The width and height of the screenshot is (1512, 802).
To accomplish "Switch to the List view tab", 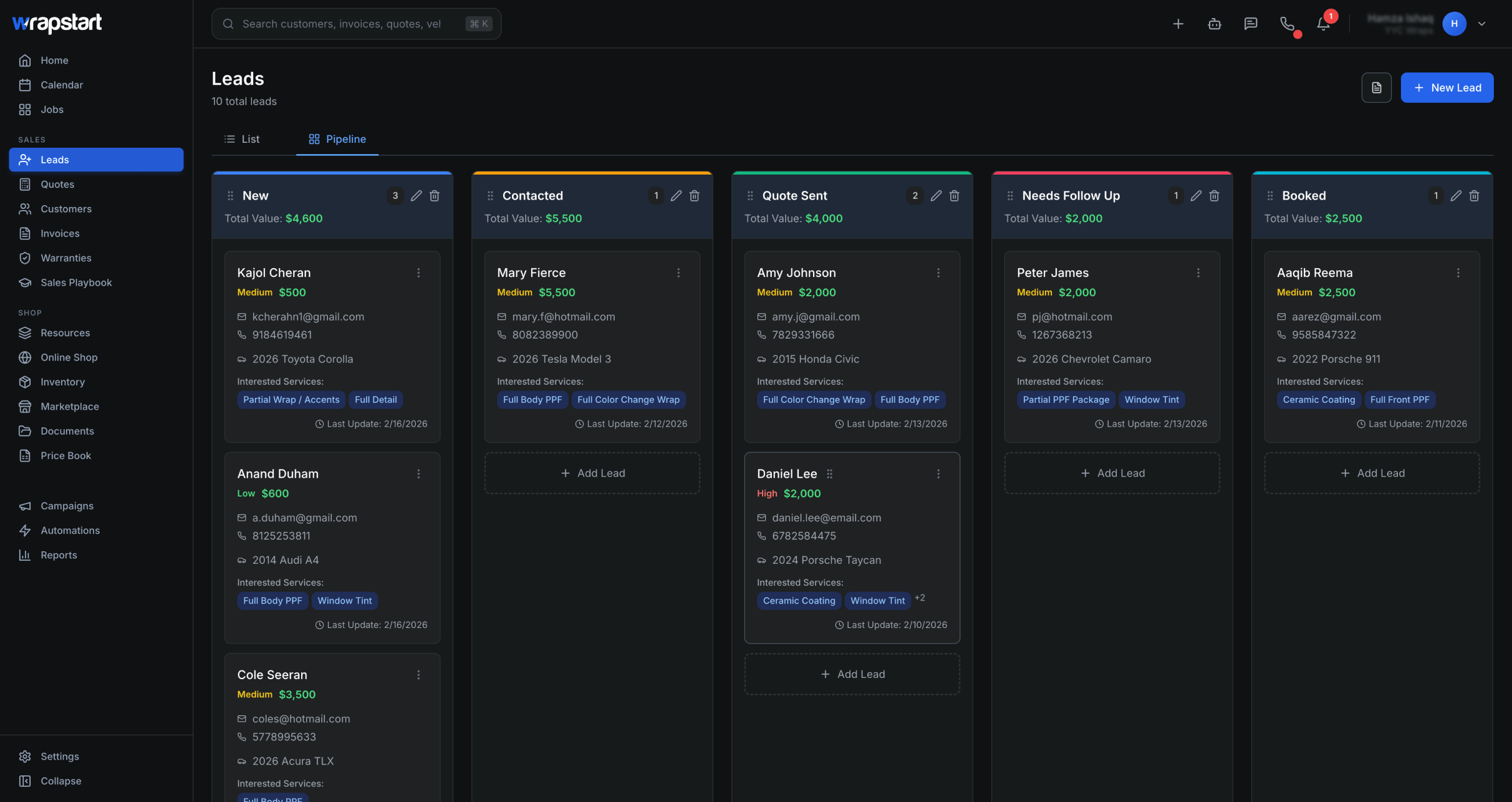I will click(242, 139).
